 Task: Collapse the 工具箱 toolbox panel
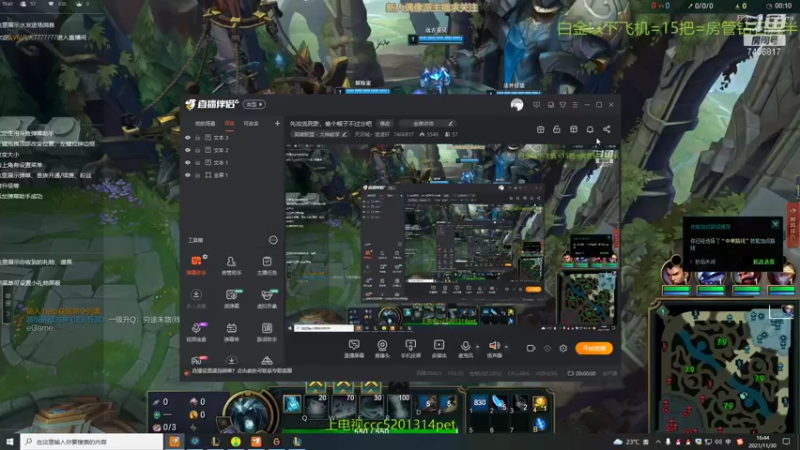click(x=273, y=240)
